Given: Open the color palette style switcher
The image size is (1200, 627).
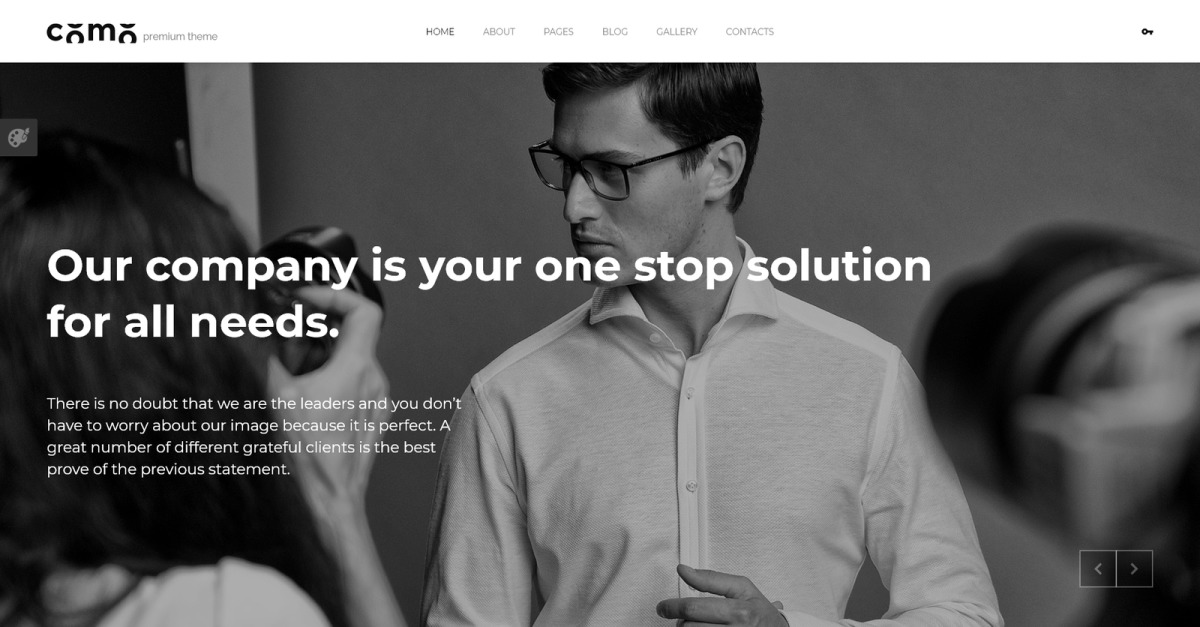Looking at the screenshot, I should click(18, 138).
